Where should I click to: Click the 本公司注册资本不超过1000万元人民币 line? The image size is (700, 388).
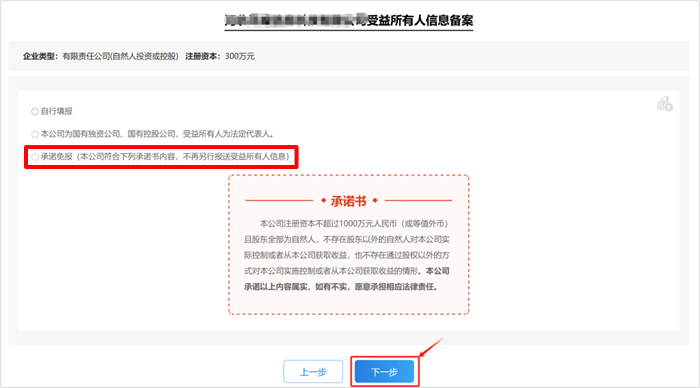tap(354, 224)
